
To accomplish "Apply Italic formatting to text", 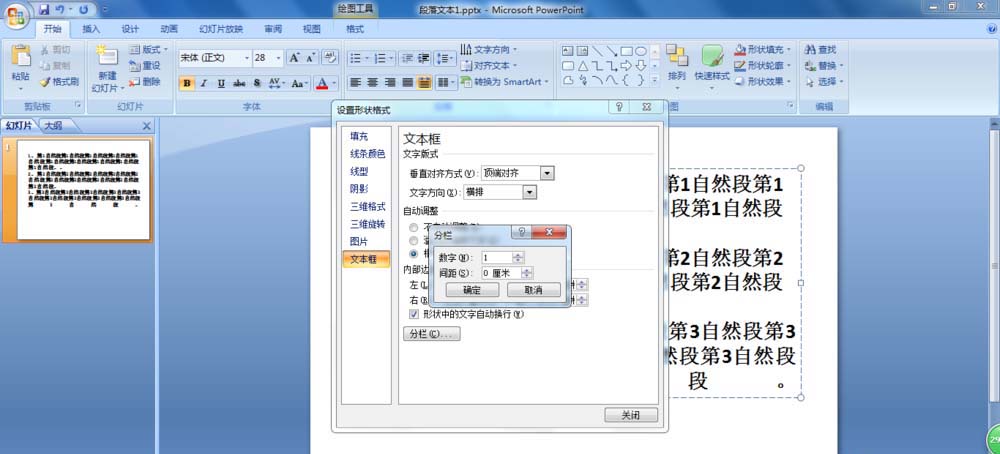I will coord(205,83).
